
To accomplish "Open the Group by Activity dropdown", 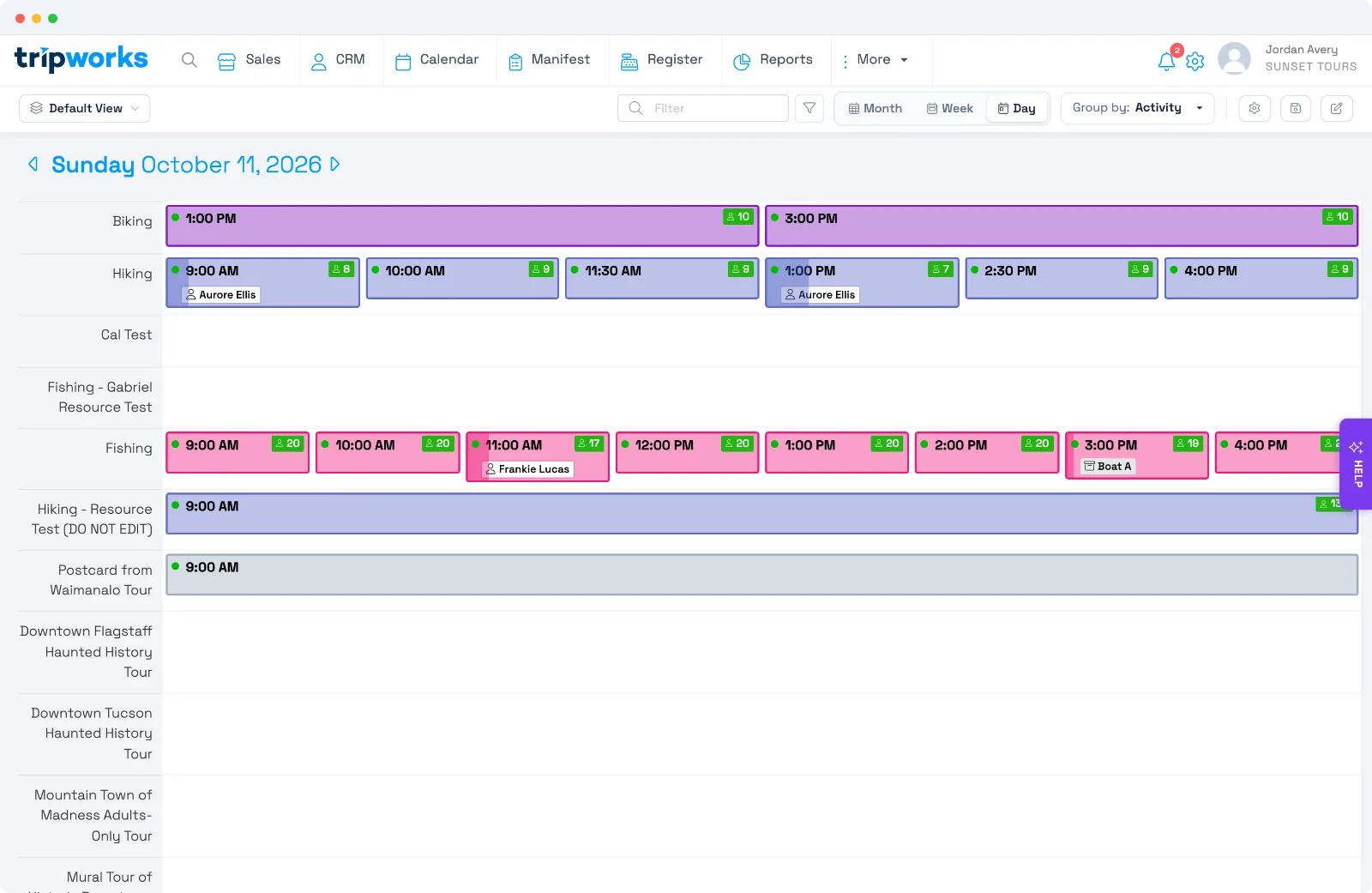I will pyautogui.click(x=1137, y=108).
